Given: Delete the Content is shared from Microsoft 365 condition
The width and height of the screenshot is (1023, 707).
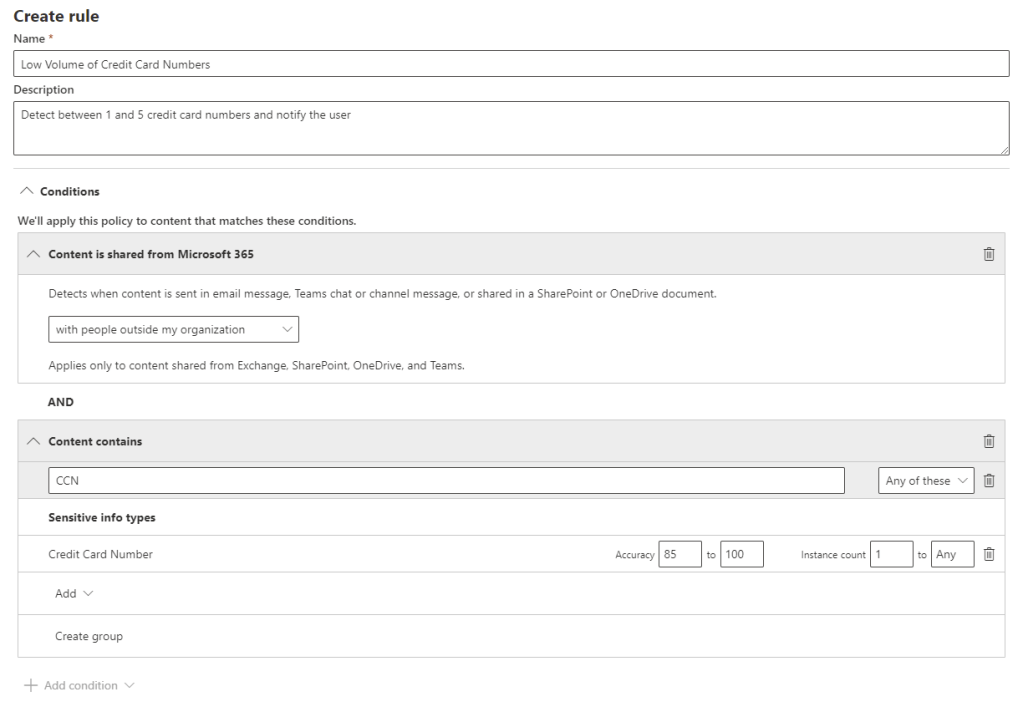Looking at the screenshot, I should (x=989, y=254).
